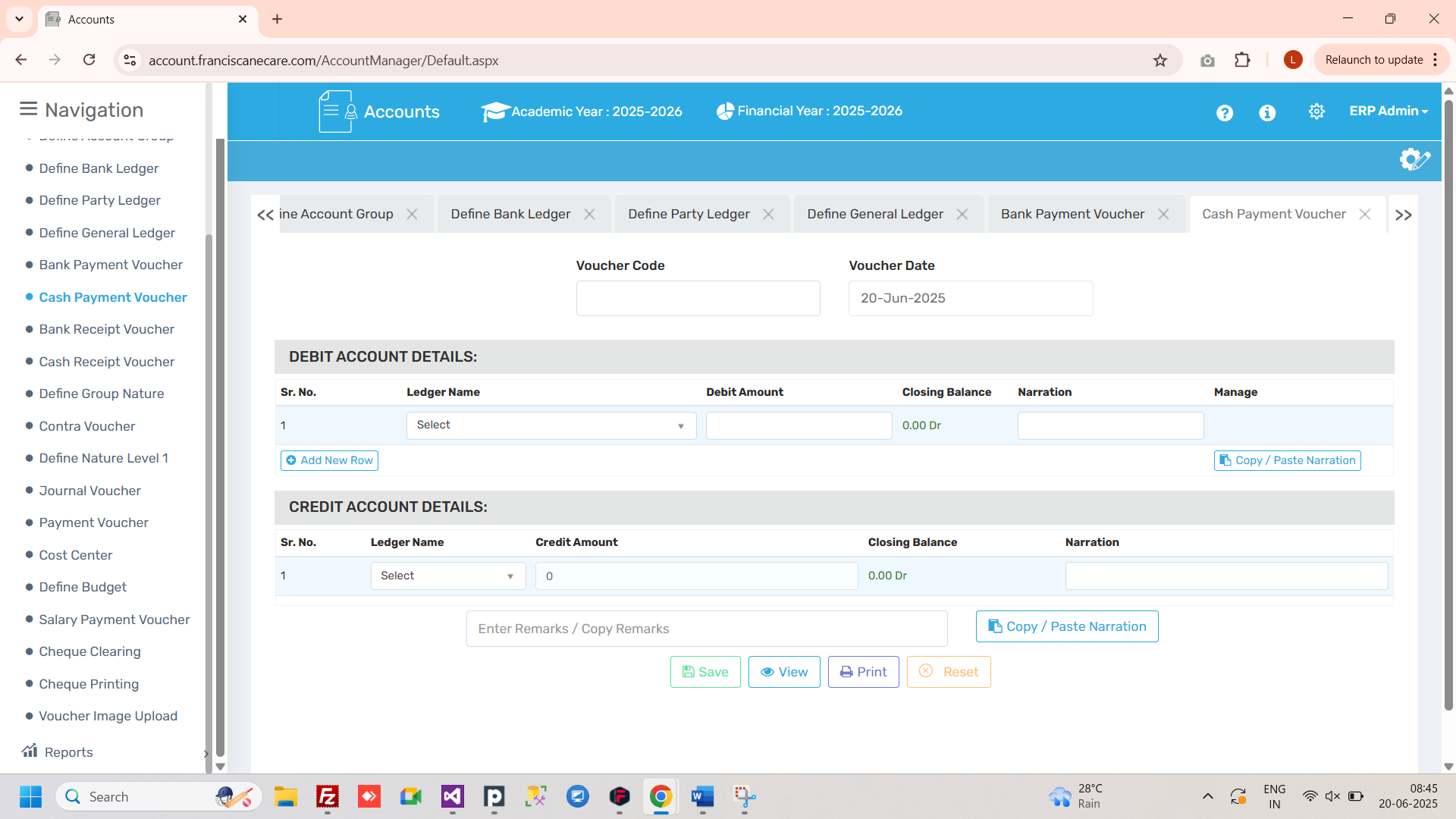
Task: Click the gear-pencil customize icon
Action: point(1414,159)
